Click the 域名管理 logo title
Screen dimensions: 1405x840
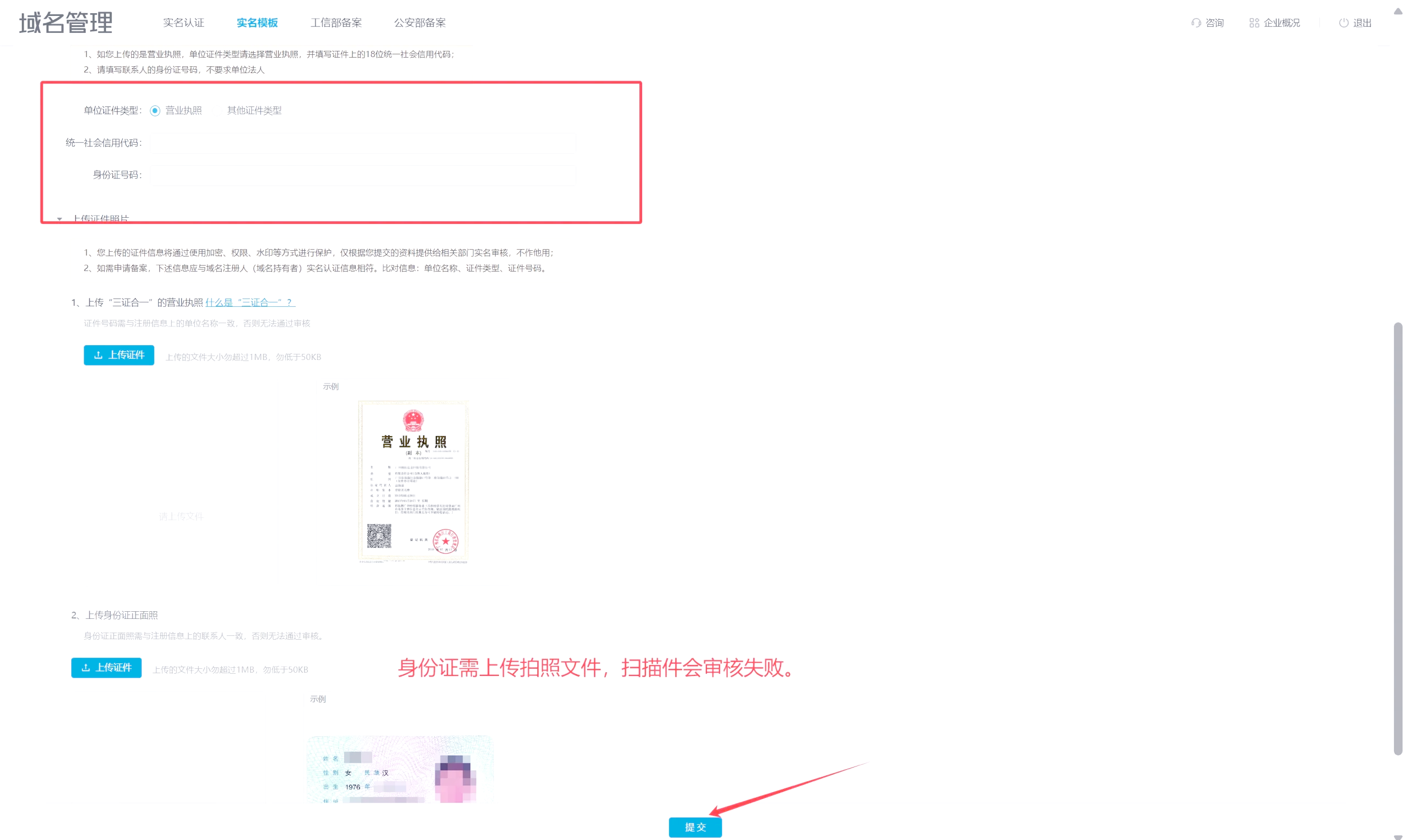(x=66, y=22)
